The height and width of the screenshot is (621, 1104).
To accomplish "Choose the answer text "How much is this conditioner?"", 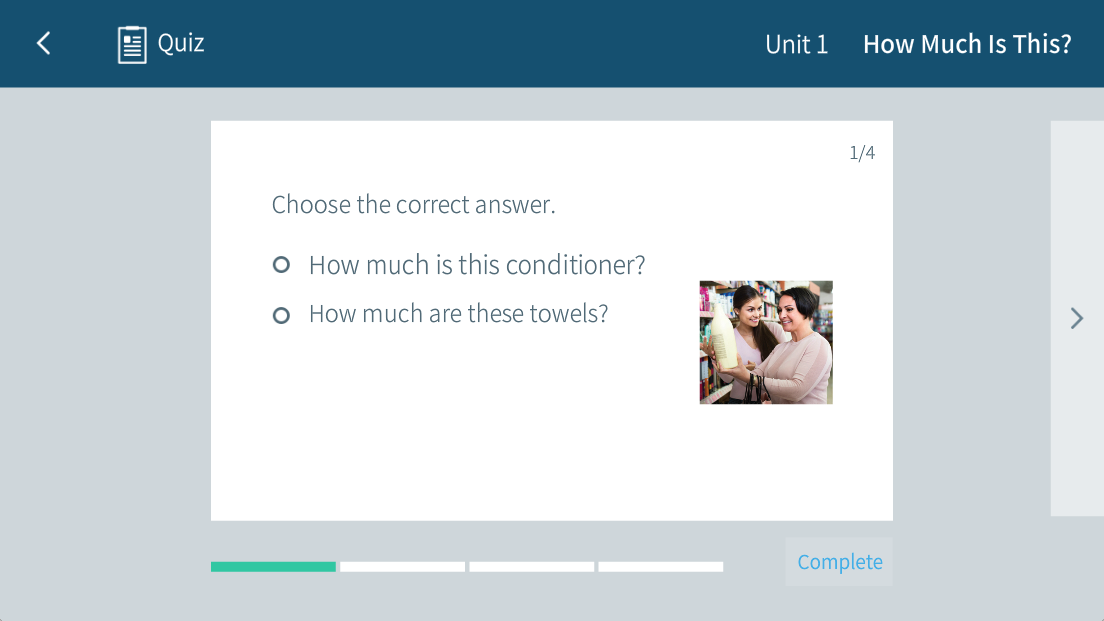I will pyautogui.click(x=477, y=265).
